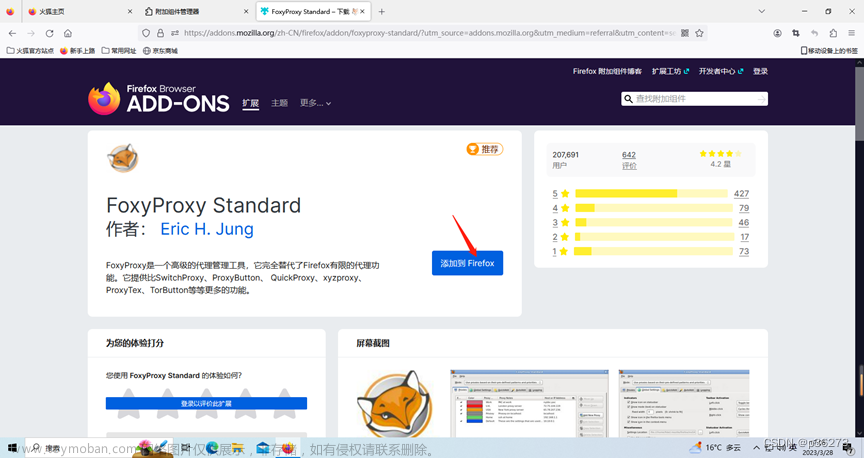Screen dimensions: 864x458
Task: Open the 扩展 (Extensions) nav tab
Action: pyautogui.click(x=251, y=103)
